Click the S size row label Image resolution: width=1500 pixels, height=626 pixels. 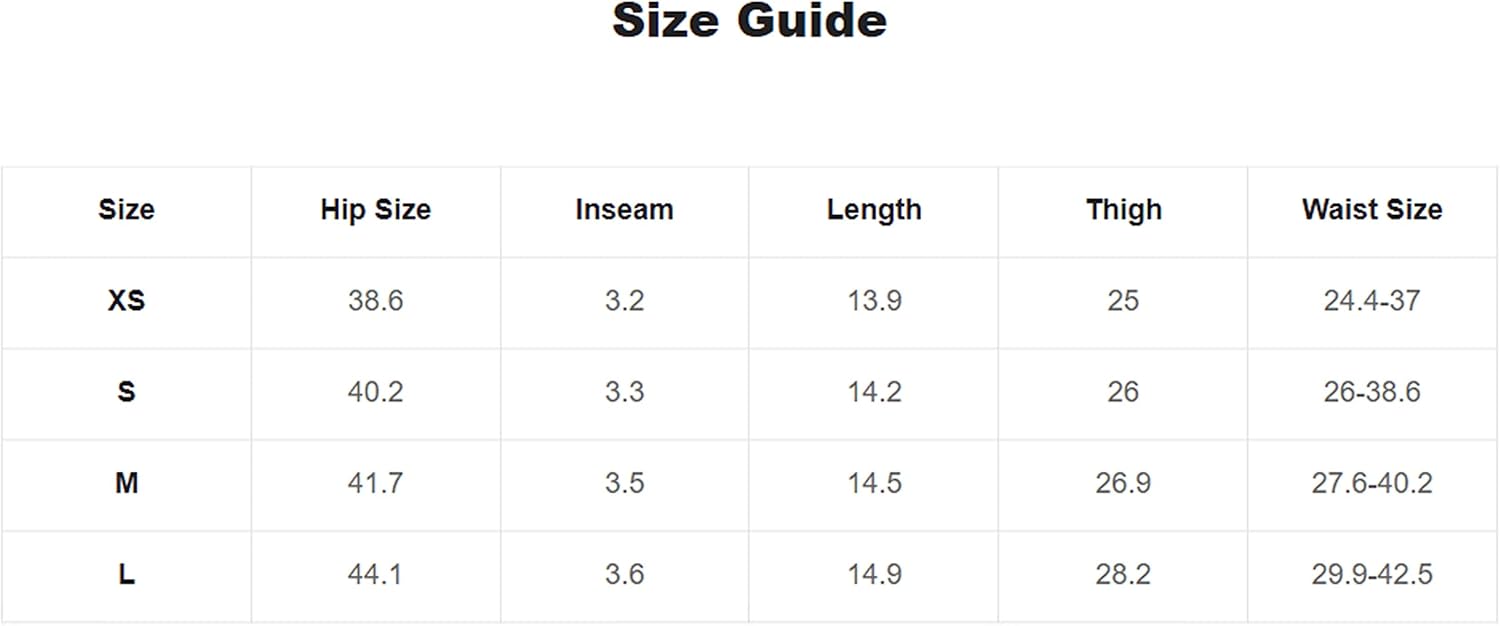coord(126,392)
